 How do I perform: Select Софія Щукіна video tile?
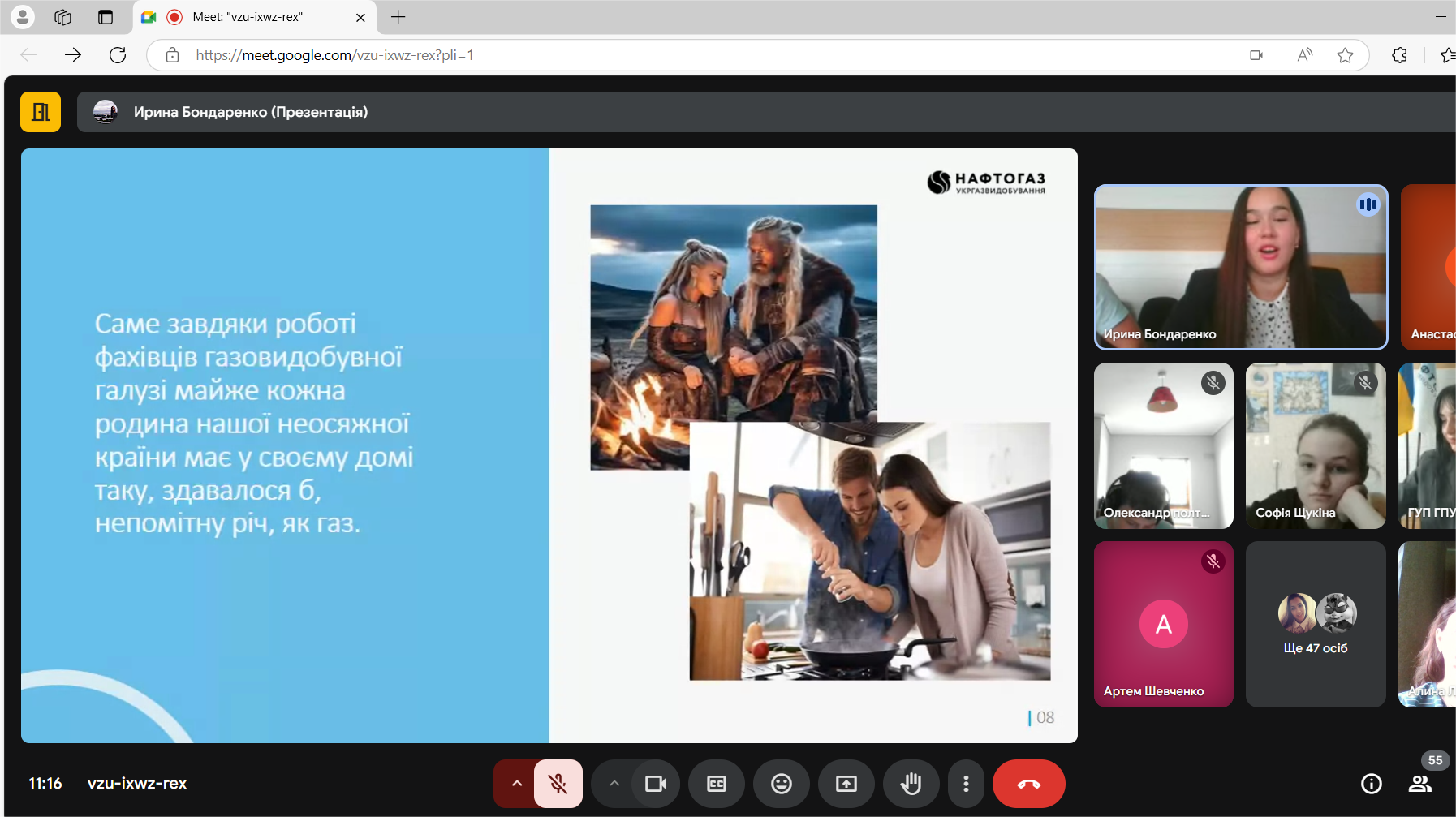1316,446
